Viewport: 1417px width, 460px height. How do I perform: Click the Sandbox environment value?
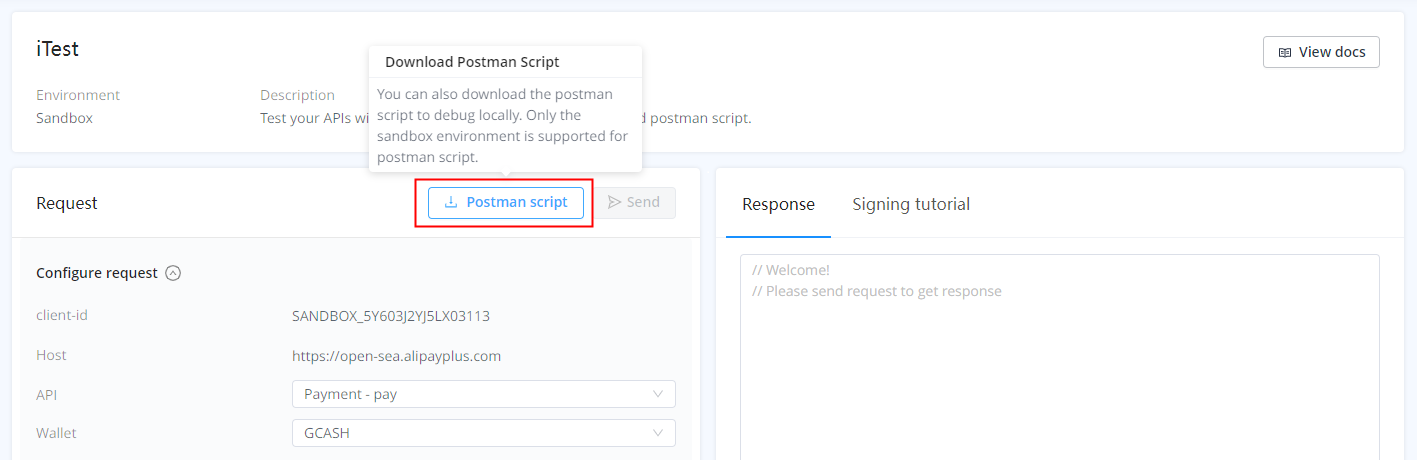[x=64, y=118]
